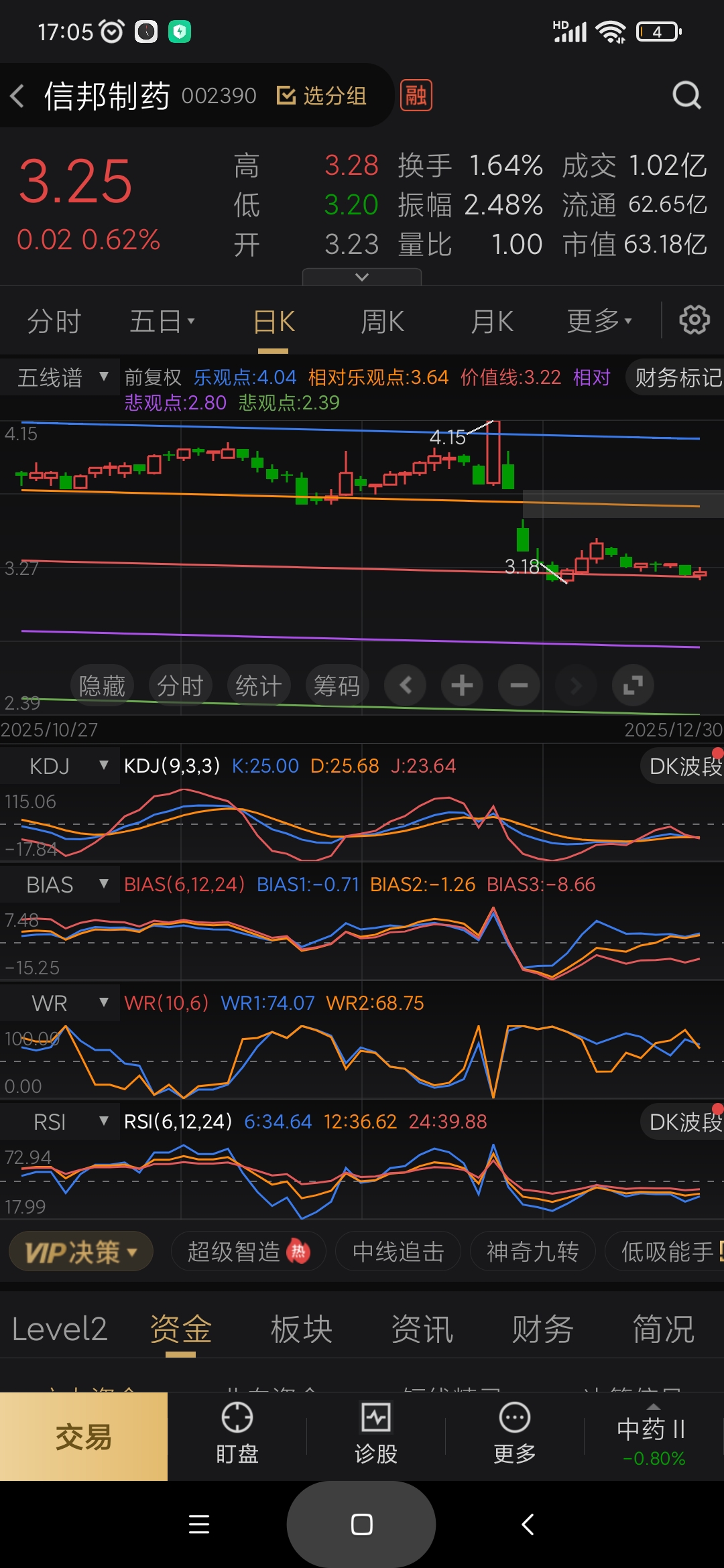Move chart right with arrow icon

tap(576, 685)
